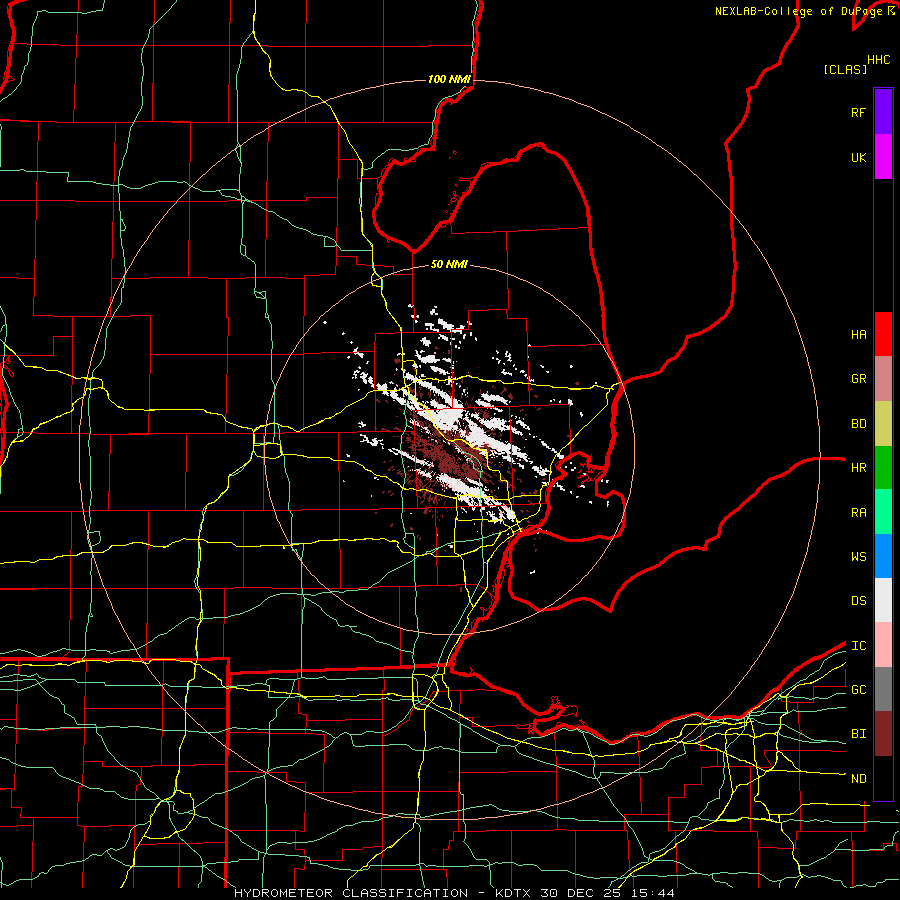Viewport: 900px width, 900px height.
Task: Click the ND black legend swatch
Action: click(883, 778)
